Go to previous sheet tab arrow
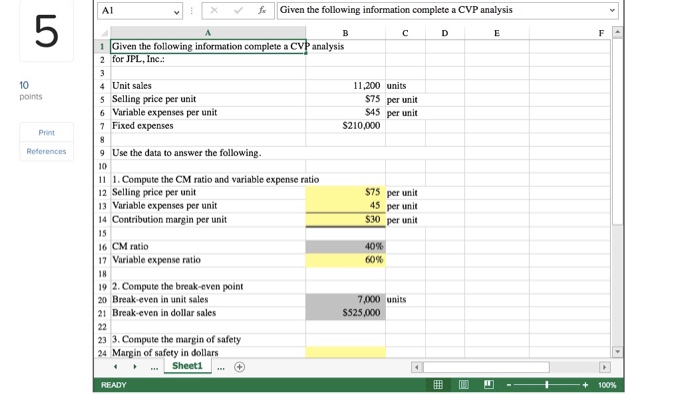The image size is (700, 394). [116, 367]
